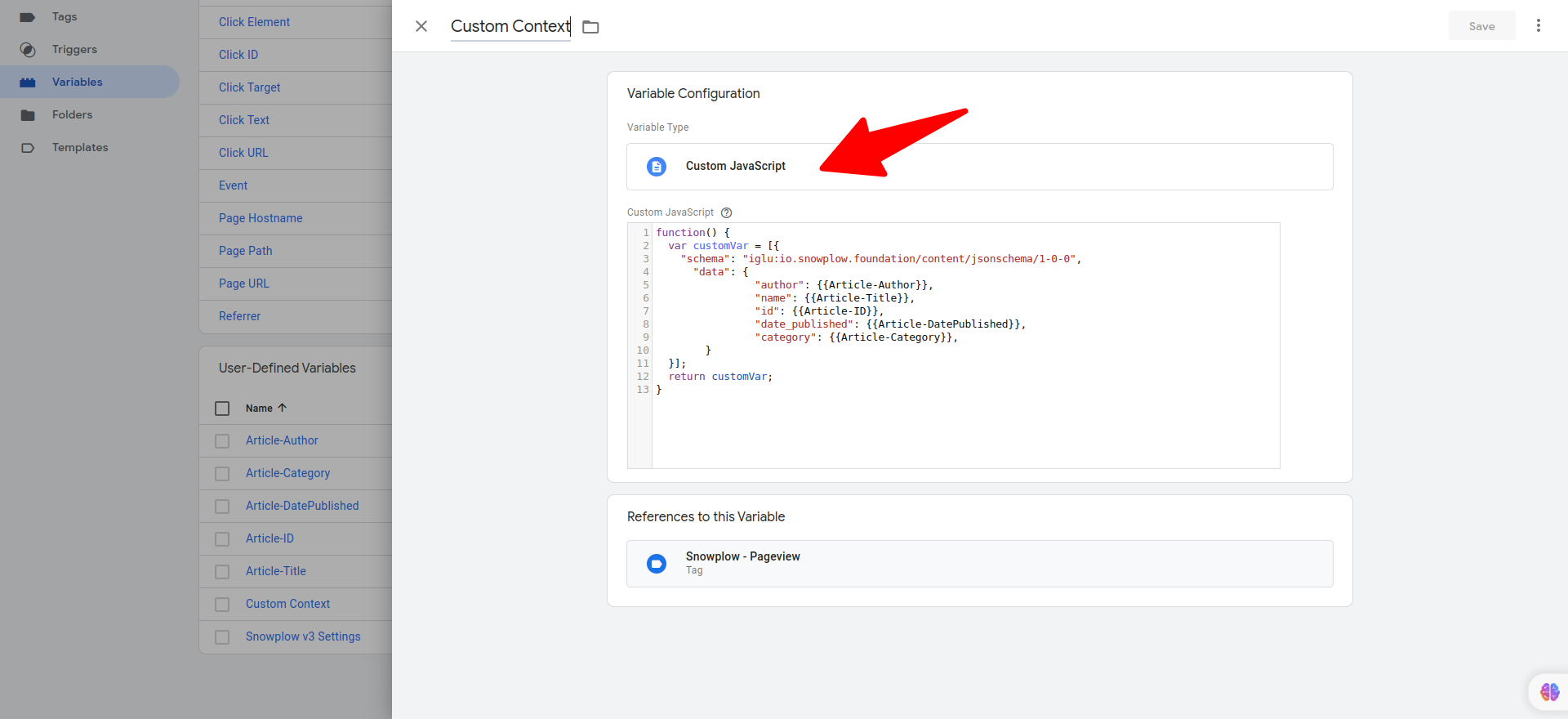Screen dimensions: 1568x719
Task: Click the 'User-Defined Variables' heading
Action: (287, 368)
